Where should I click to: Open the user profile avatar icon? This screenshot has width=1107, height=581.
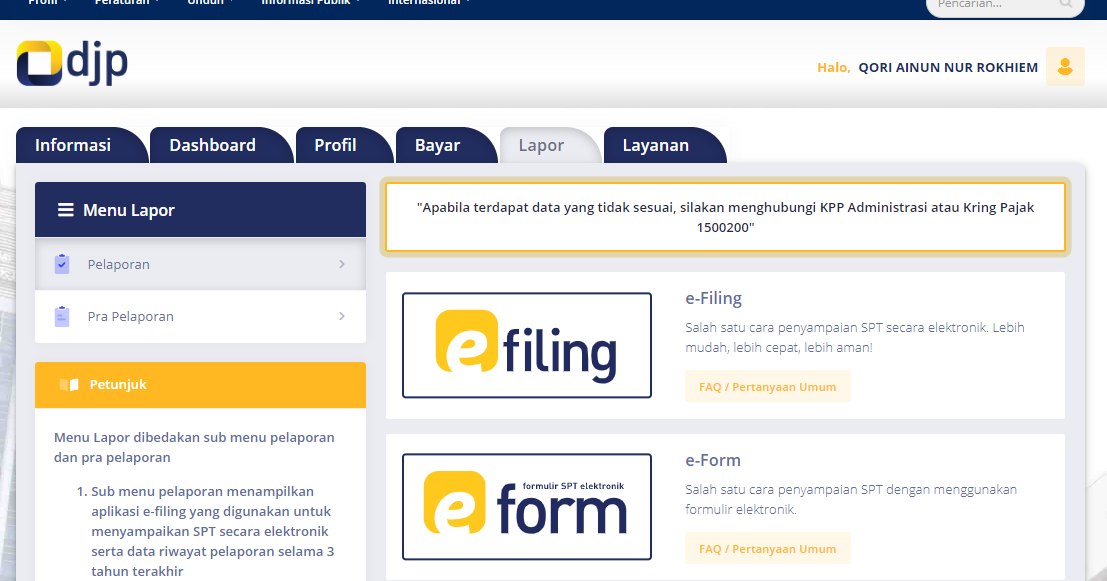[x=1065, y=67]
